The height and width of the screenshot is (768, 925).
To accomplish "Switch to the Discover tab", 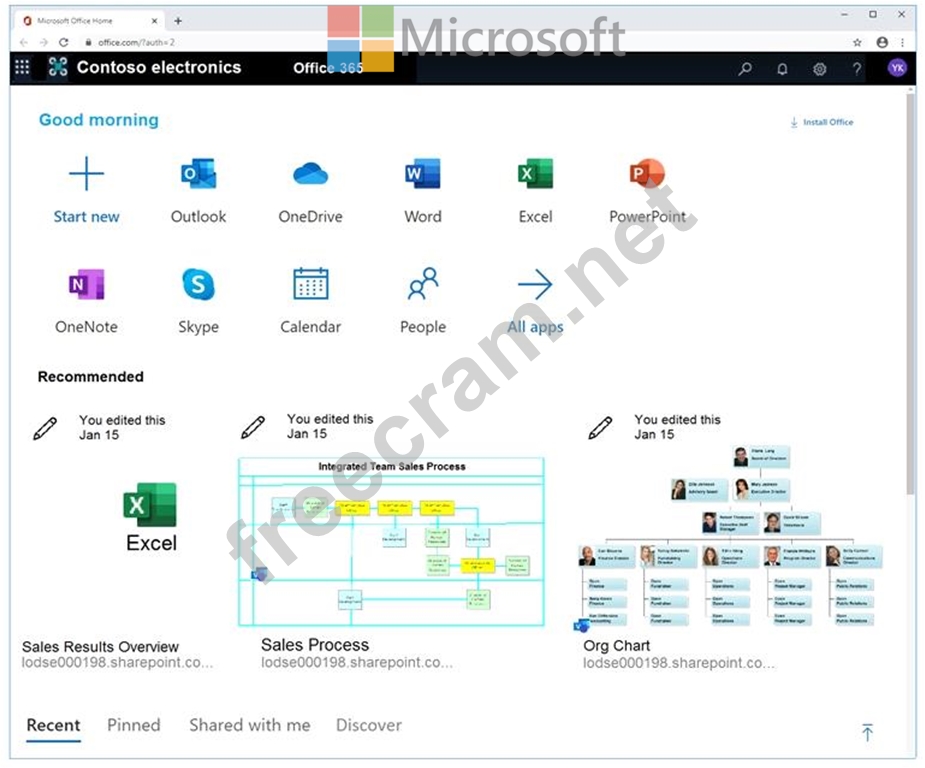I will click(369, 725).
